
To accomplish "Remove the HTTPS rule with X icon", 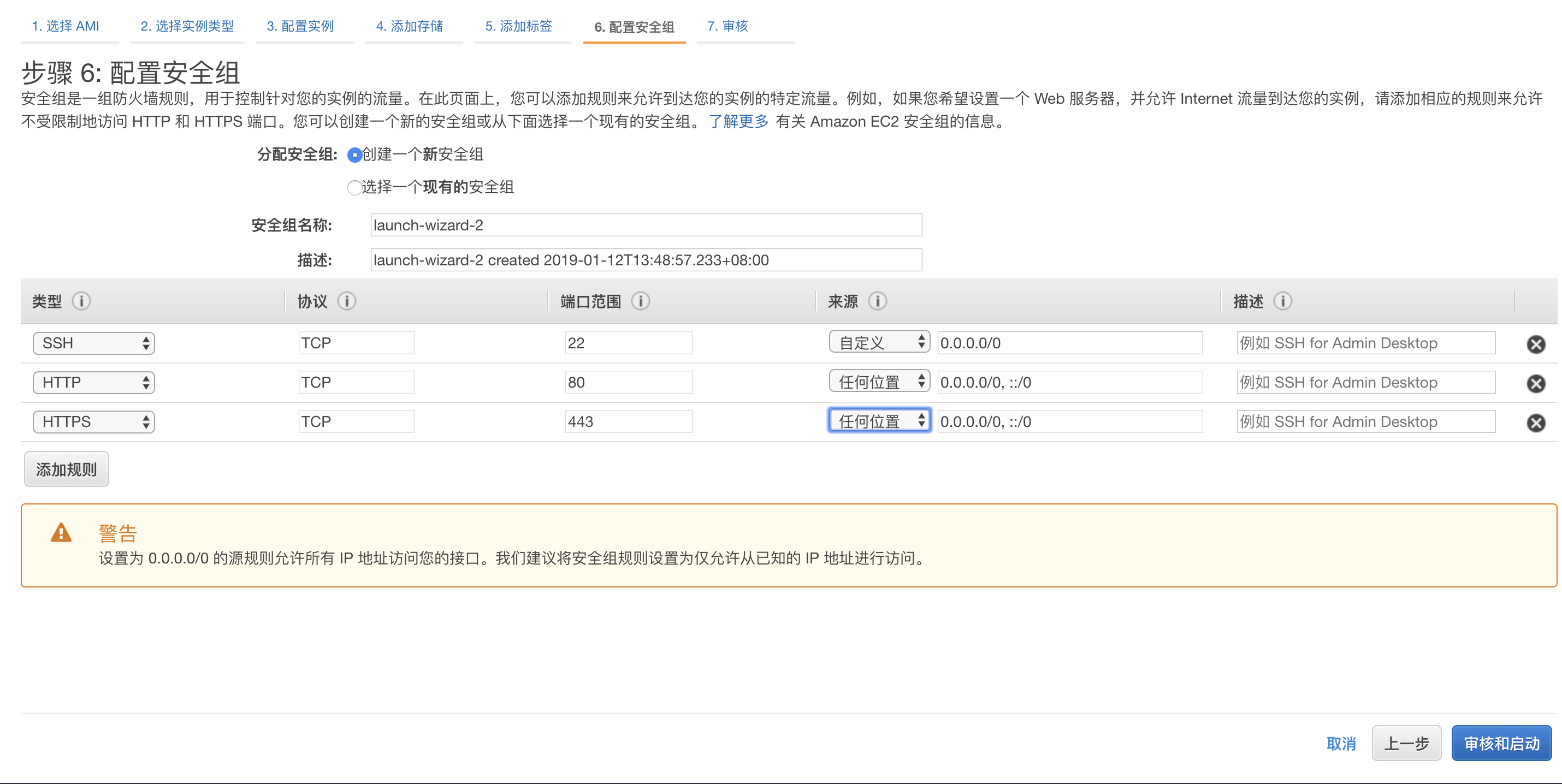I will click(x=1535, y=423).
